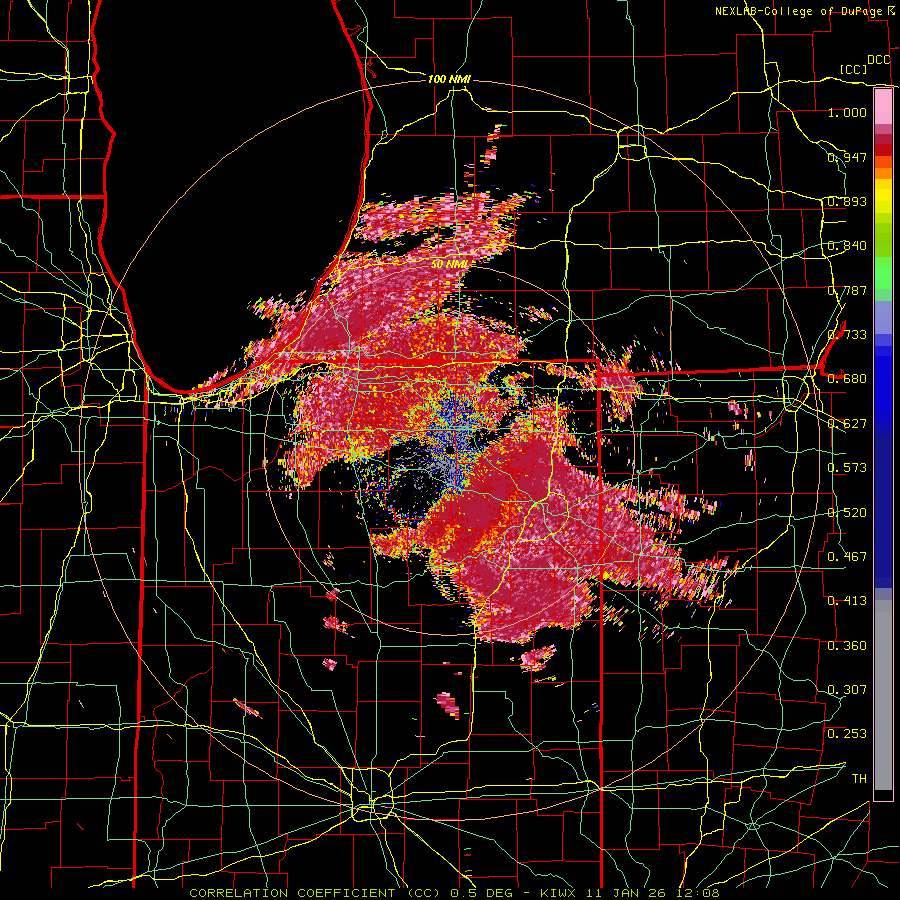Click the TH label beside the color bar
This screenshot has width=900, height=900.
(859, 779)
